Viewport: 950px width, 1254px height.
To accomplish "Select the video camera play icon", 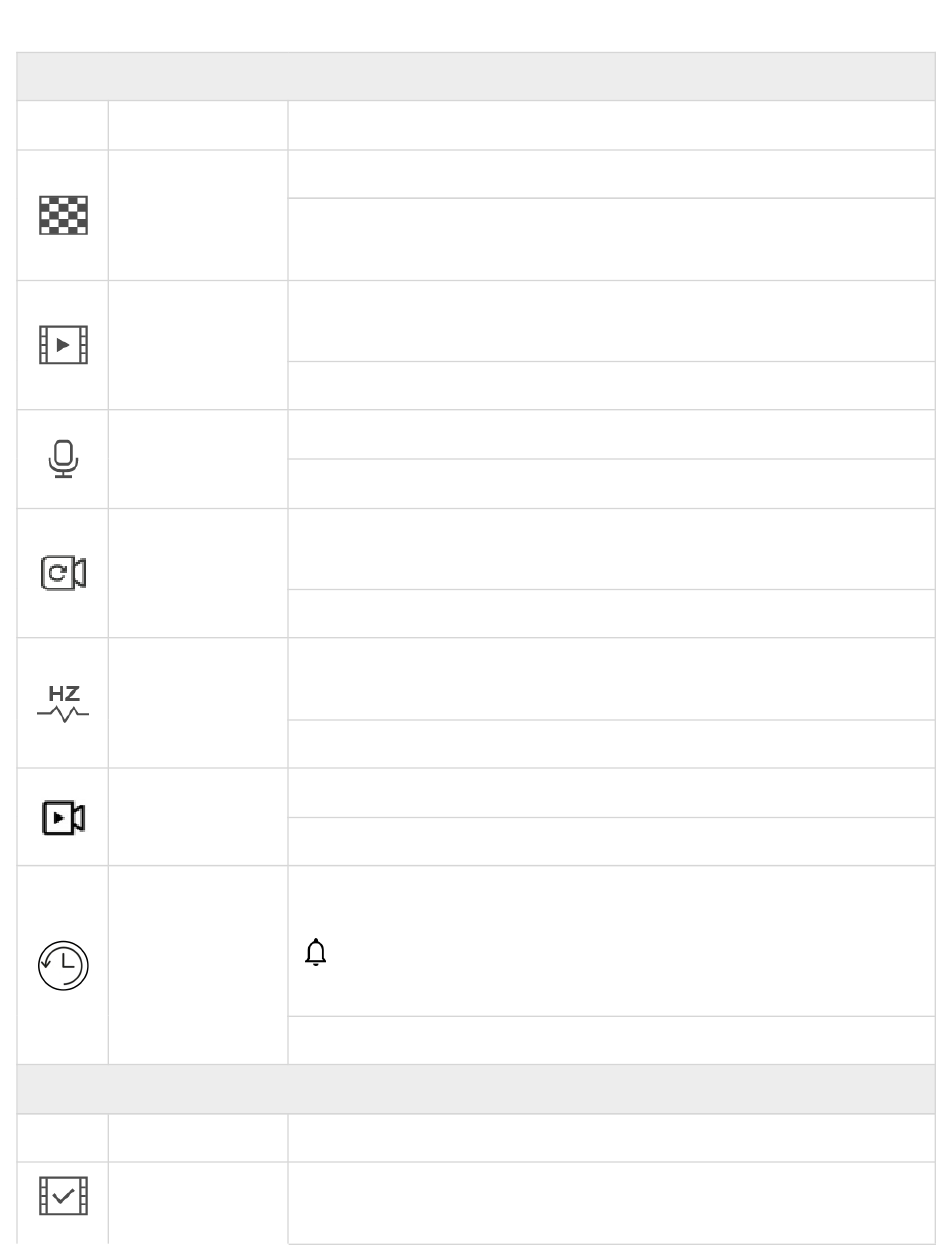I will (x=63, y=817).
